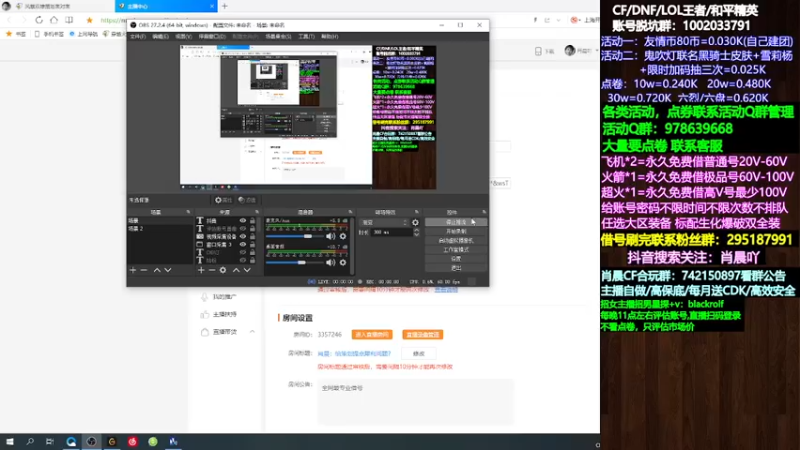This screenshot has width=800, height=450.
Task: Hide the video capture device source
Action: click(x=243, y=236)
